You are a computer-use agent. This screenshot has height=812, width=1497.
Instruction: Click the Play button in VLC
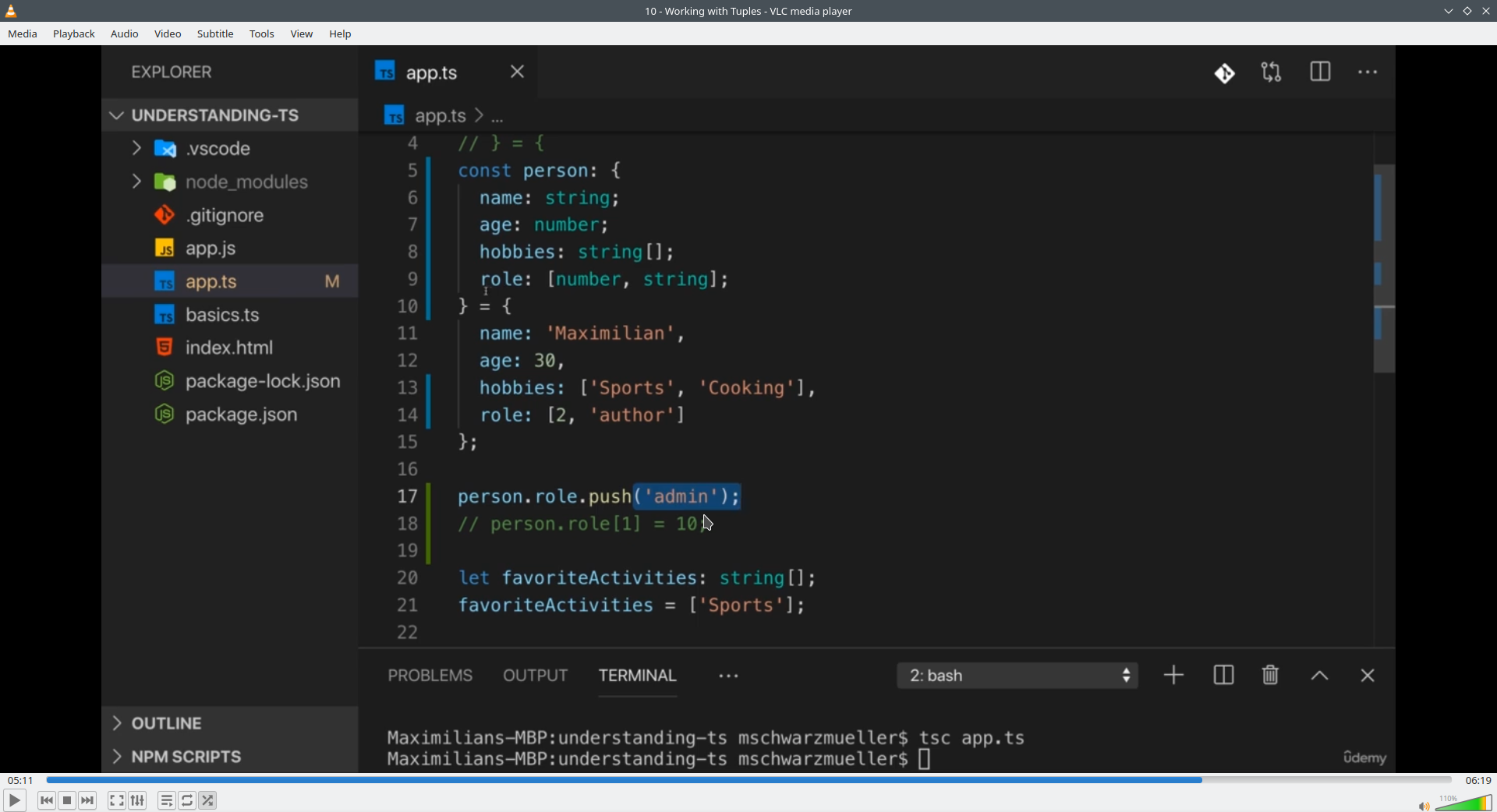coord(14,800)
